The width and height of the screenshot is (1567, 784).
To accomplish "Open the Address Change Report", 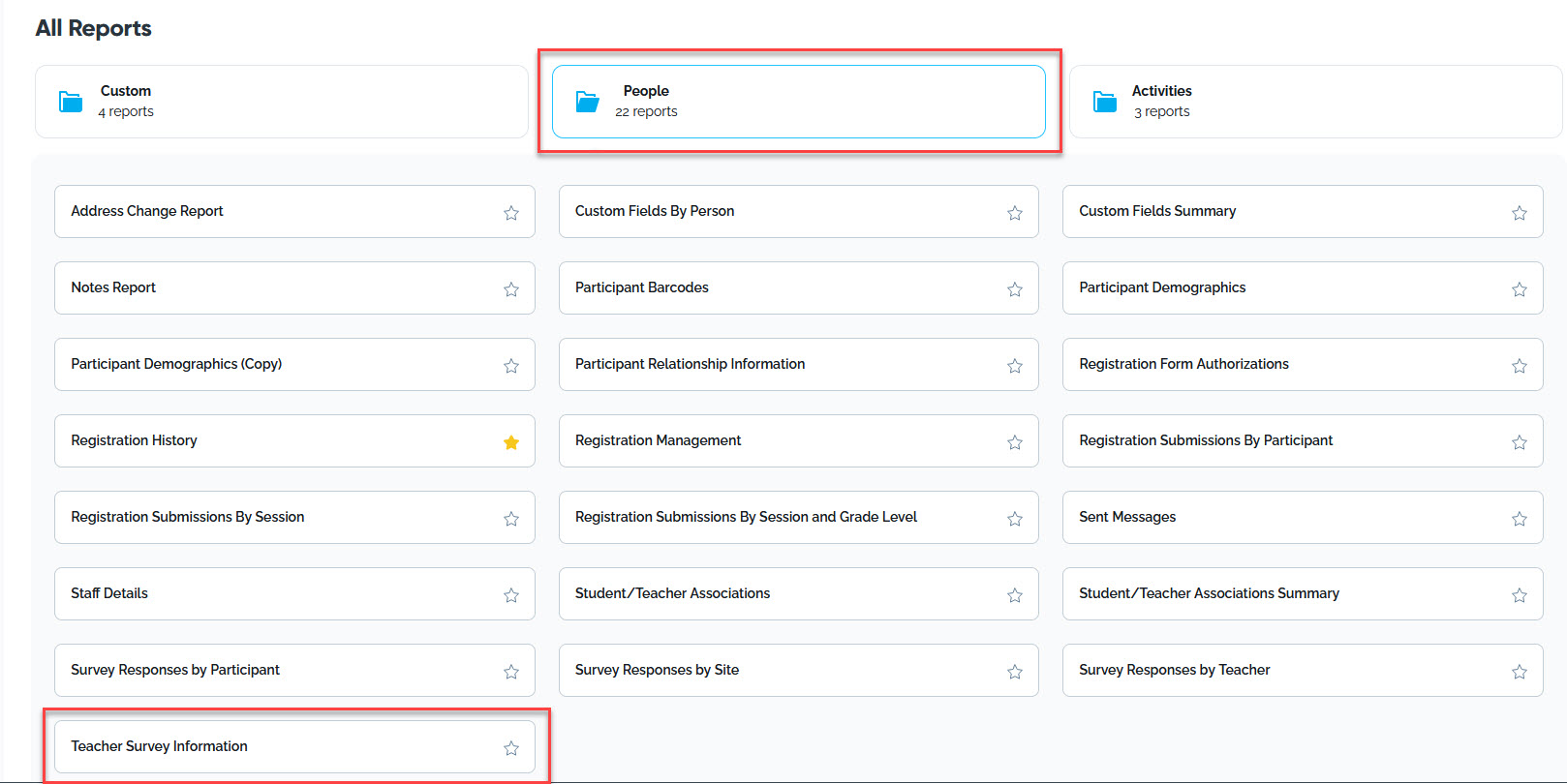I will click(x=294, y=211).
